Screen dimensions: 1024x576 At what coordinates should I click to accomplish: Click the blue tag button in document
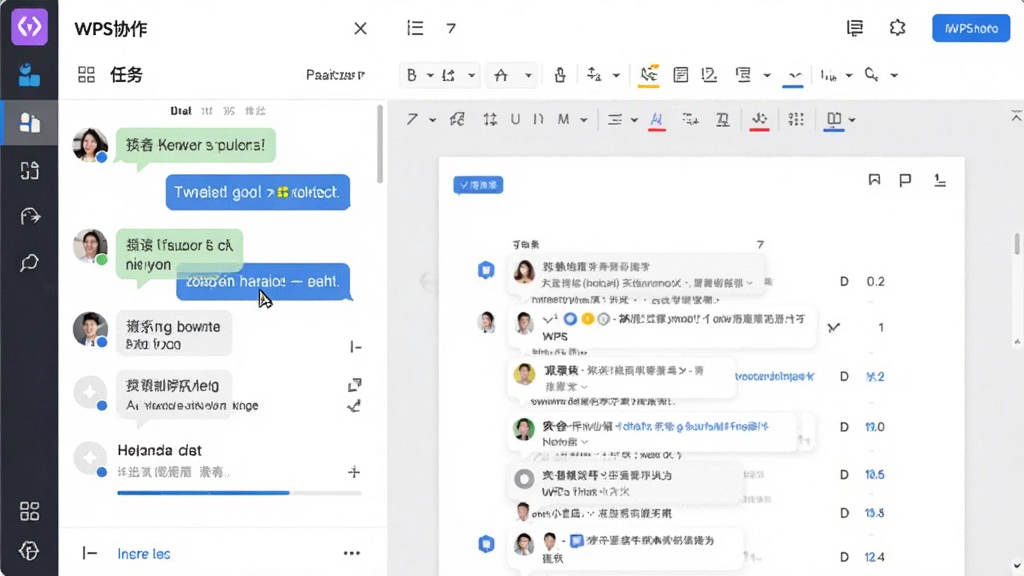(x=478, y=185)
